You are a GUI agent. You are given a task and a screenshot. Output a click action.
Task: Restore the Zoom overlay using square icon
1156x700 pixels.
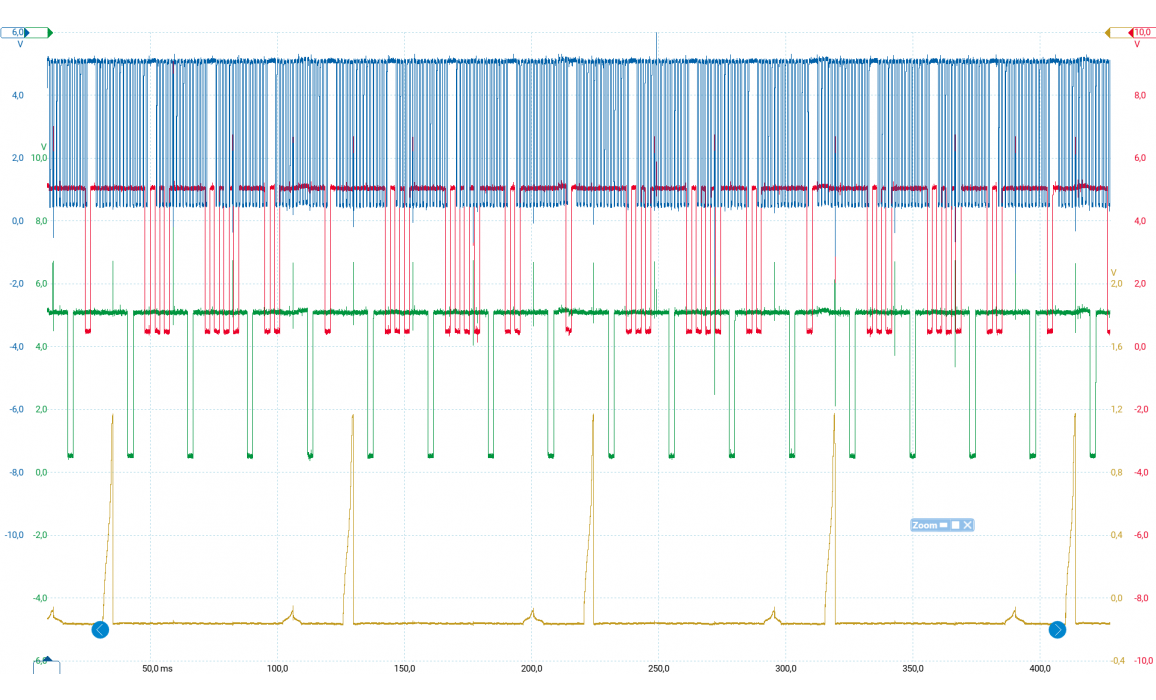[955, 525]
